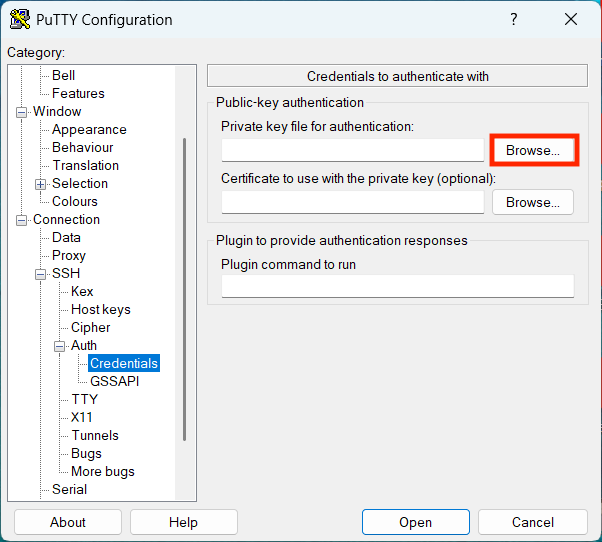Collapse the Window tree node
602x542 pixels.
point(22,112)
